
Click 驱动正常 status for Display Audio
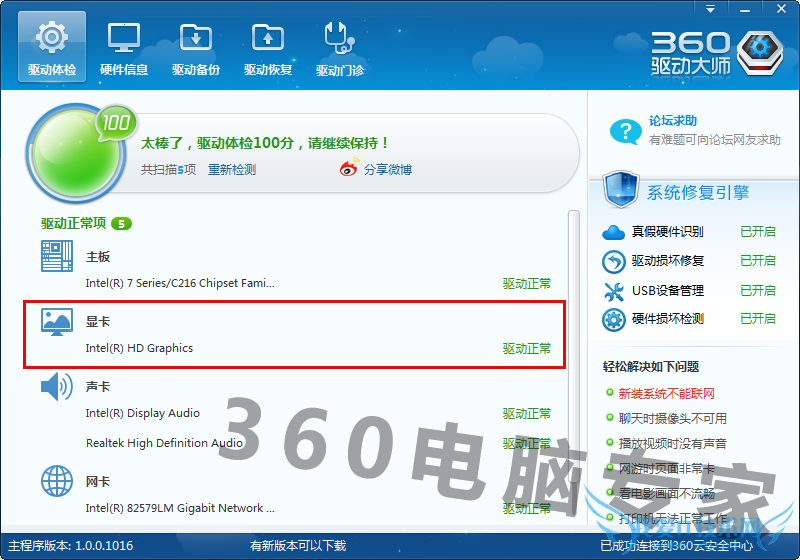[x=527, y=414]
